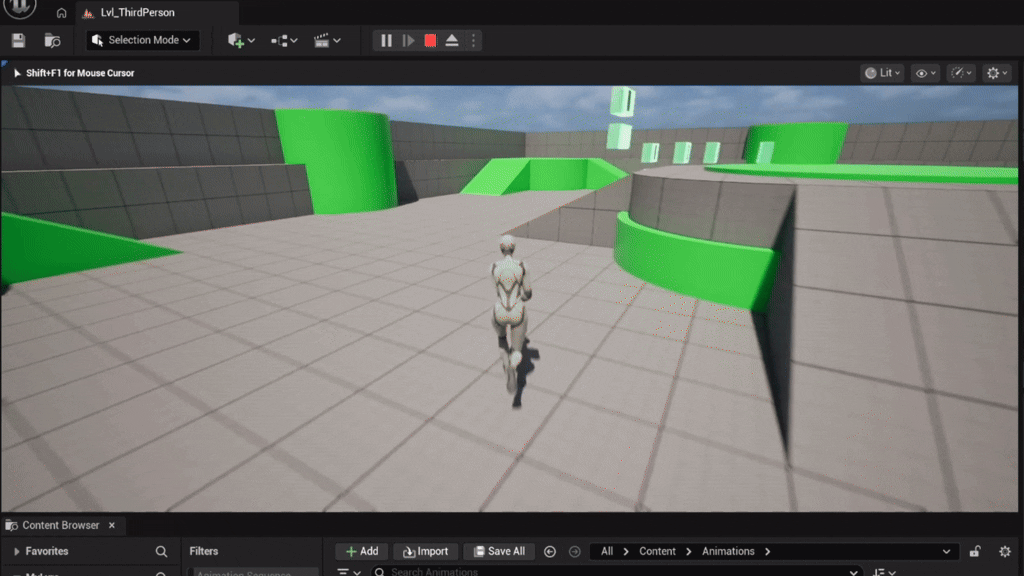Open the Cinematics clapperboard dropdown
This screenshot has height=576, width=1024.
[327, 40]
